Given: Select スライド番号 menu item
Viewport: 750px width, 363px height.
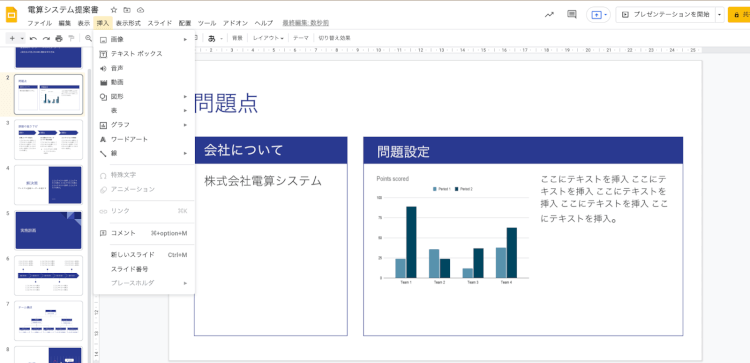Looking at the screenshot, I should pos(144,269).
